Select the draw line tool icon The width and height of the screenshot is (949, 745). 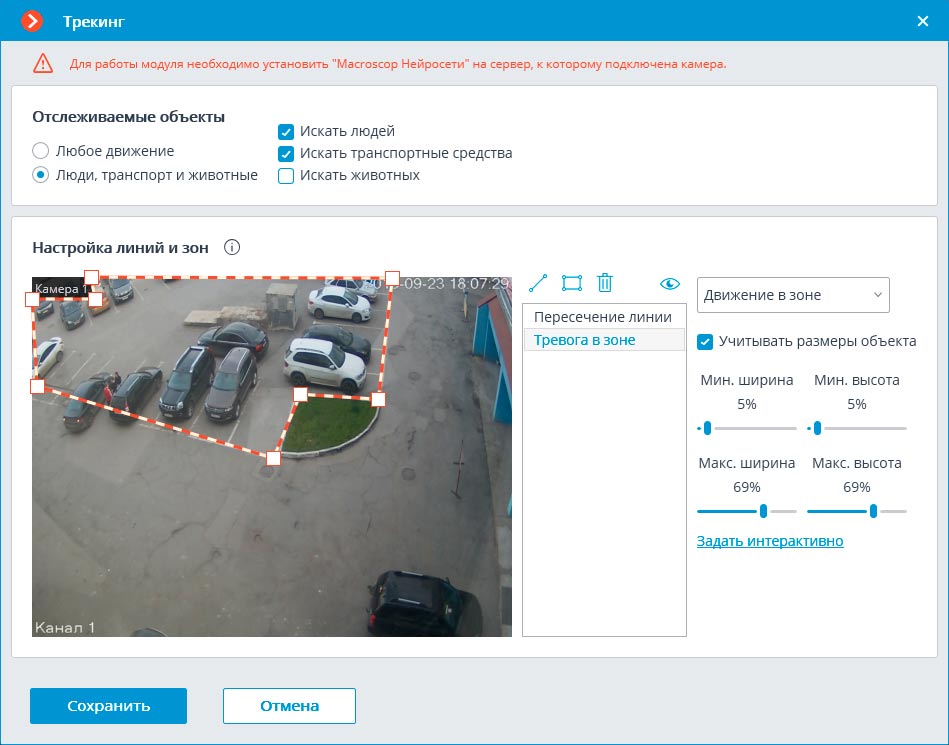(538, 283)
